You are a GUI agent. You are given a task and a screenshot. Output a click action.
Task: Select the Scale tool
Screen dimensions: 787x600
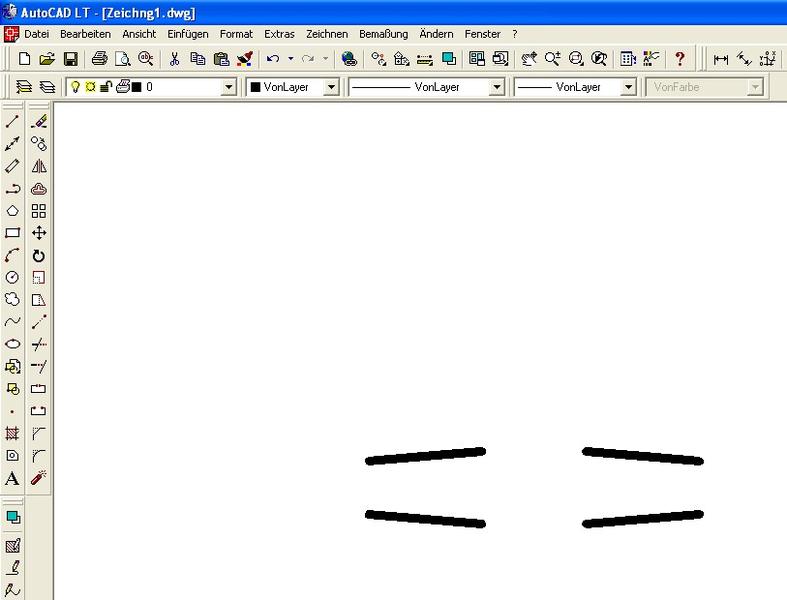[x=39, y=278]
